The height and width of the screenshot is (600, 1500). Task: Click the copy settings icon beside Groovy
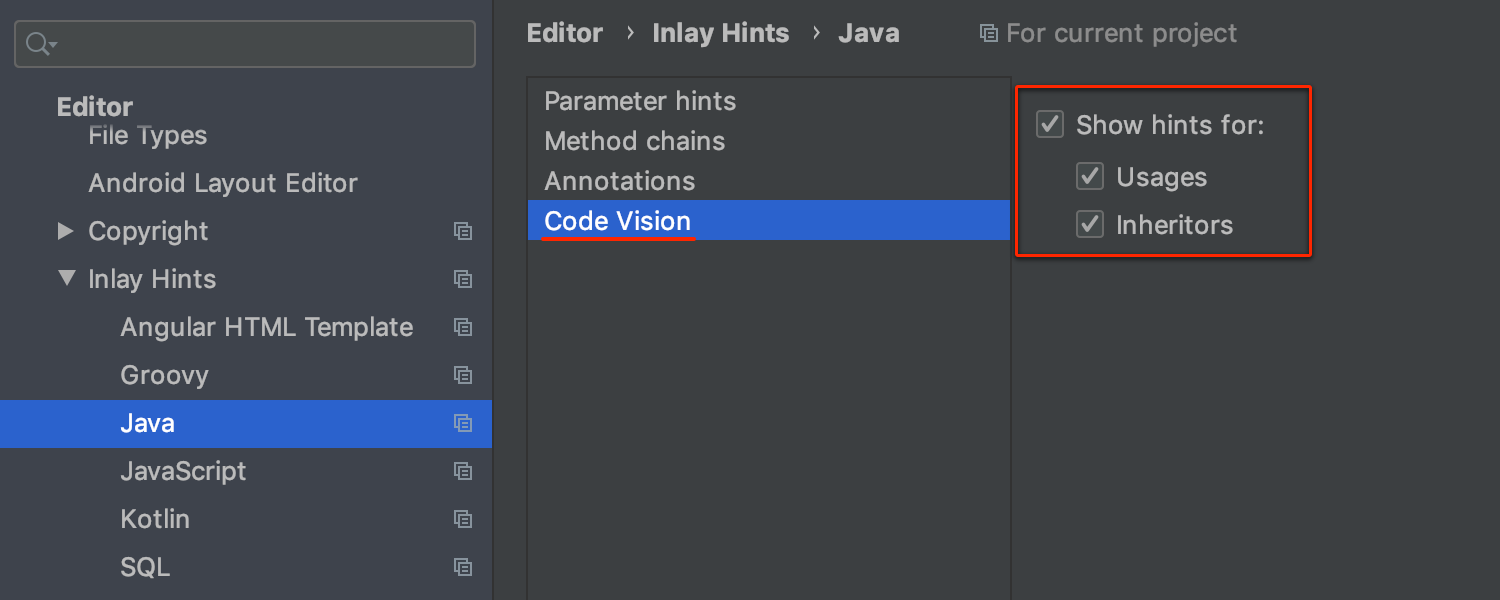pyautogui.click(x=463, y=375)
